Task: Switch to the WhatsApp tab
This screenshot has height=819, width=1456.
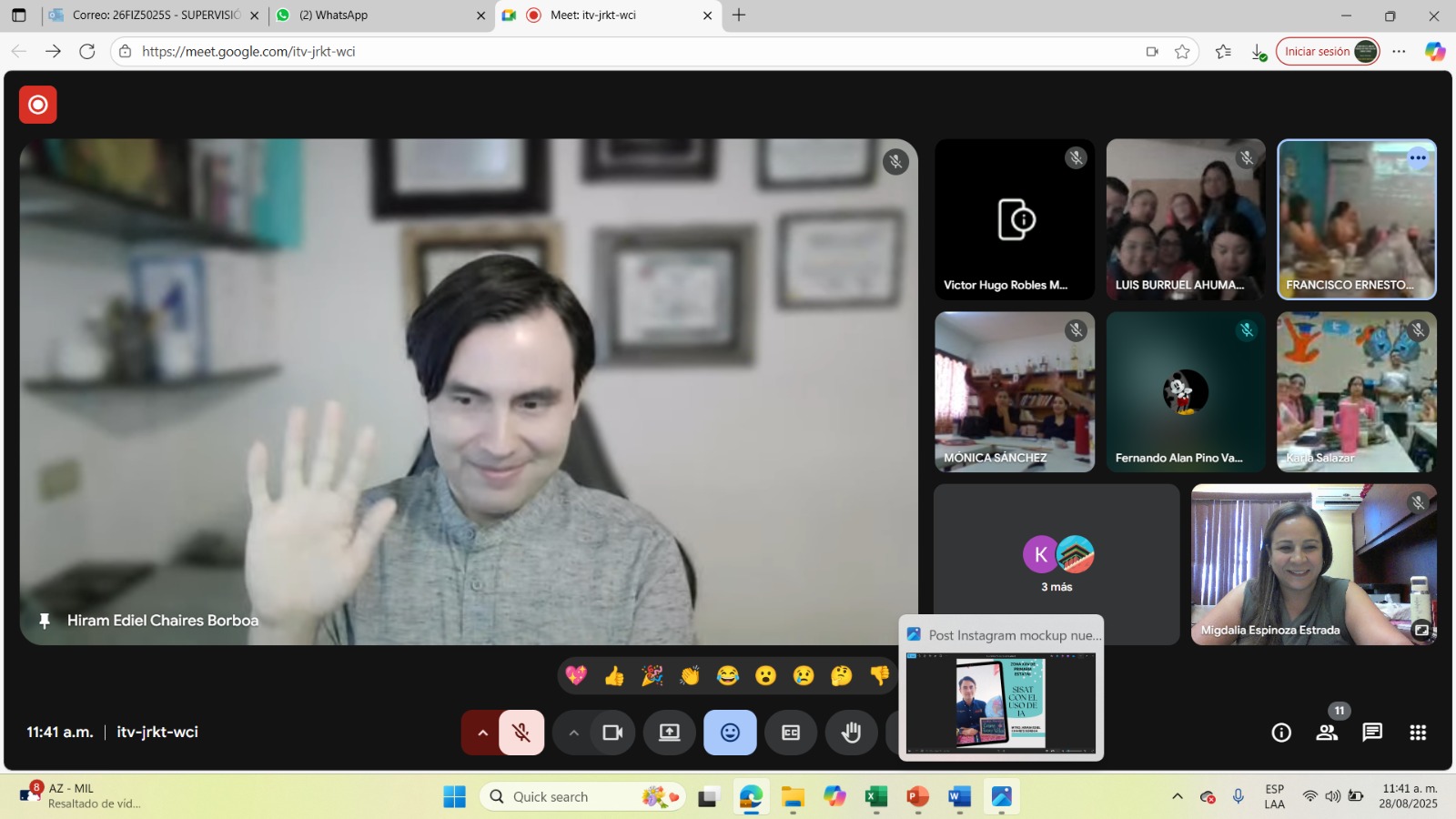Action: [x=380, y=15]
